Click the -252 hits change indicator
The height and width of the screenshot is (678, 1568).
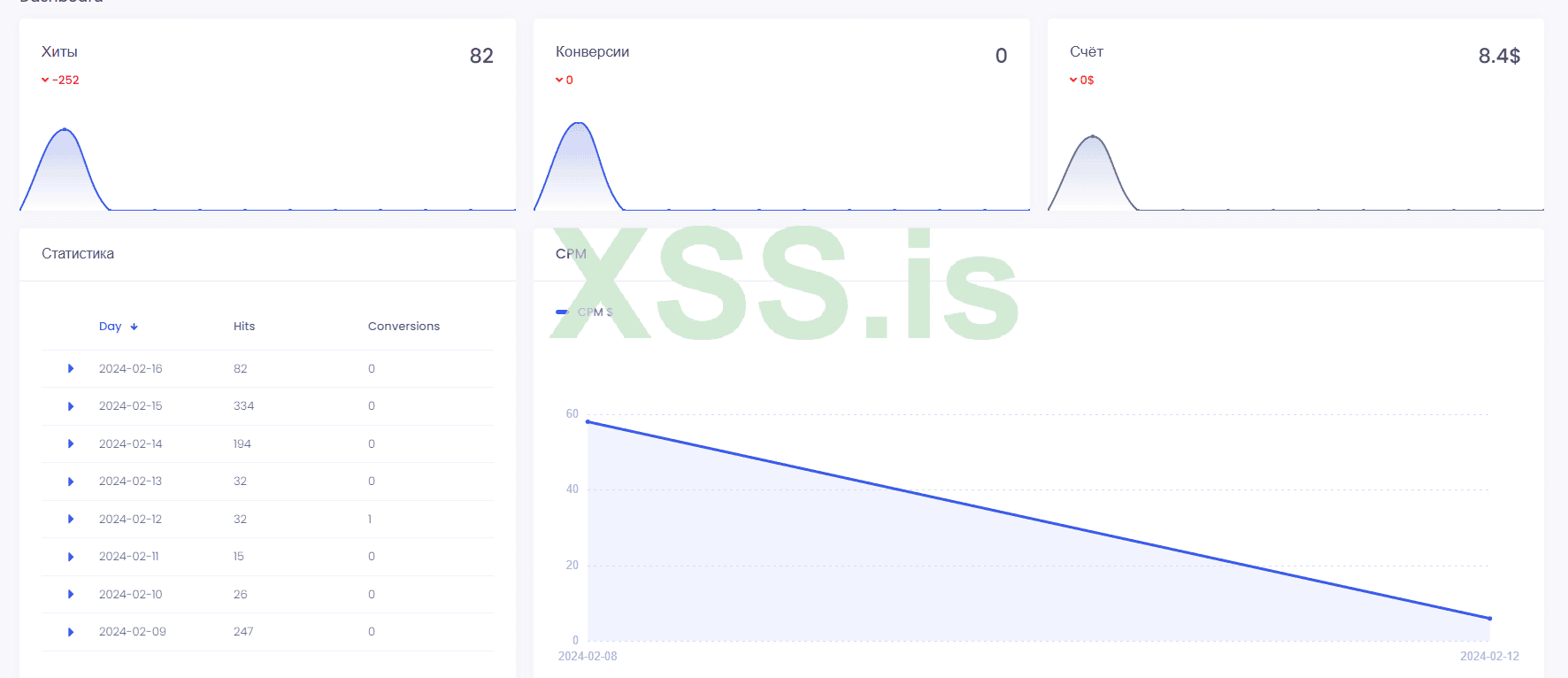click(x=60, y=80)
